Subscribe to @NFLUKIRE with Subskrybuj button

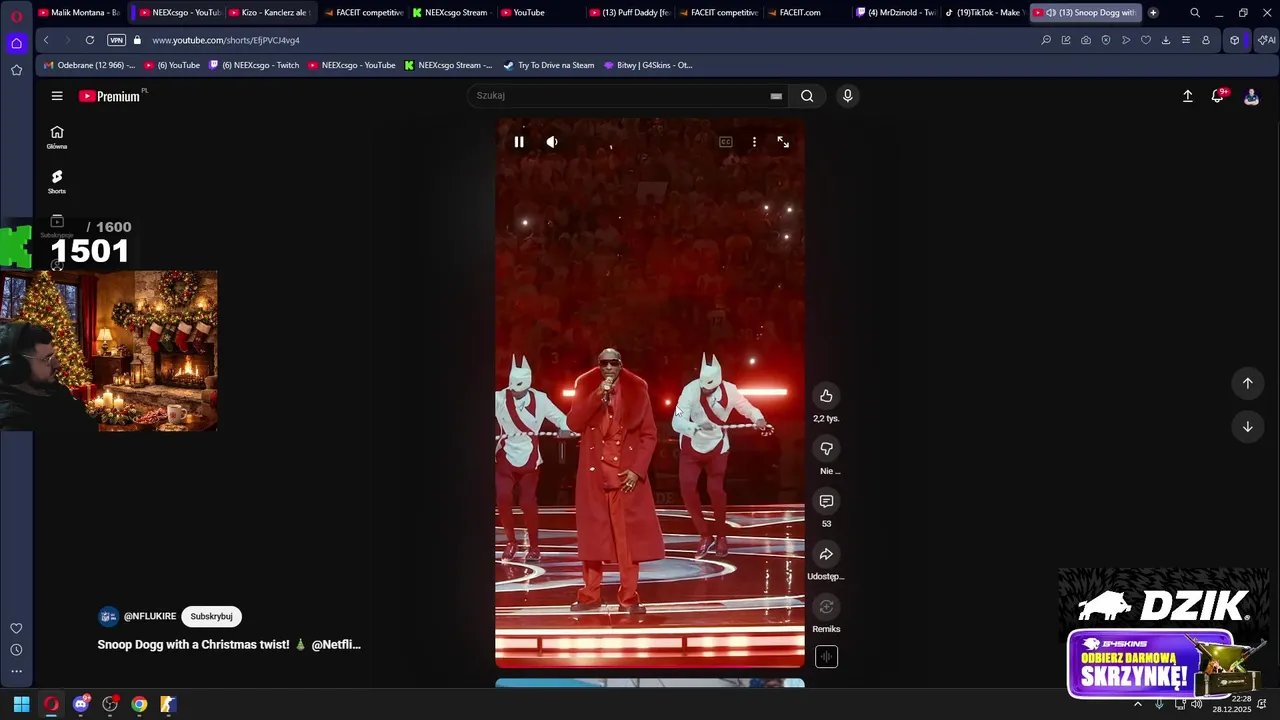211,617
